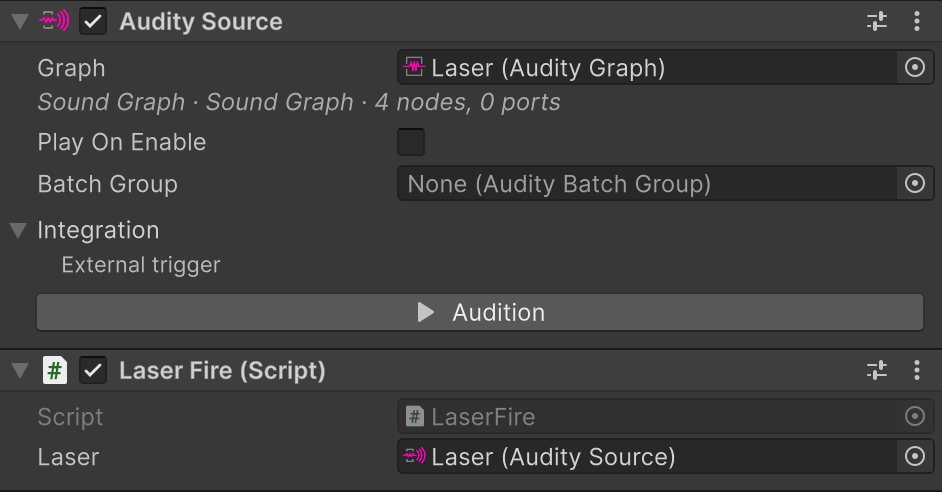Open Audity Source more options menu

coord(916,21)
